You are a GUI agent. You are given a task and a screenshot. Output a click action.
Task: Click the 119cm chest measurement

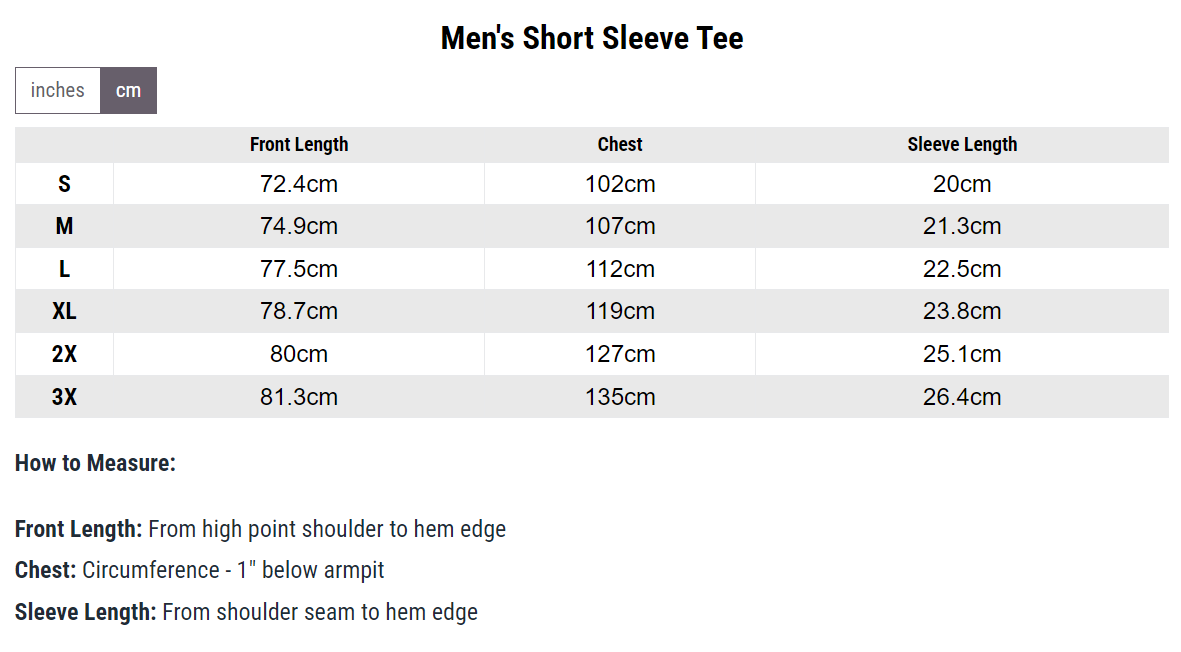(x=620, y=311)
